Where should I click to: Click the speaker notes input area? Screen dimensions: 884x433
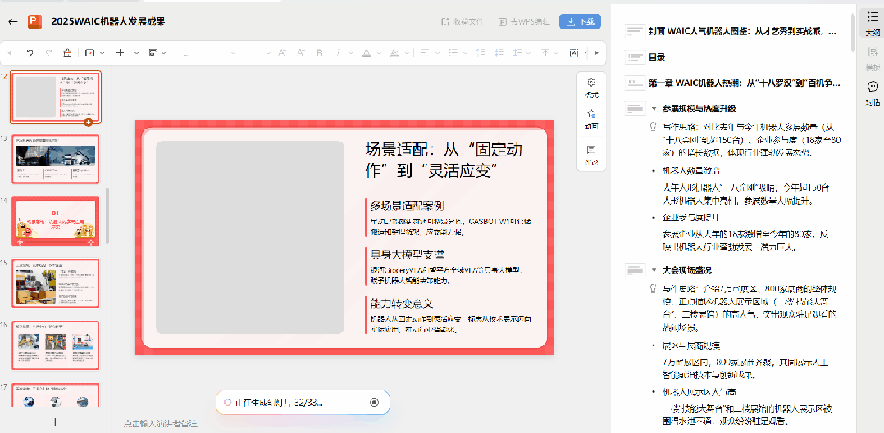pos(161,423)
